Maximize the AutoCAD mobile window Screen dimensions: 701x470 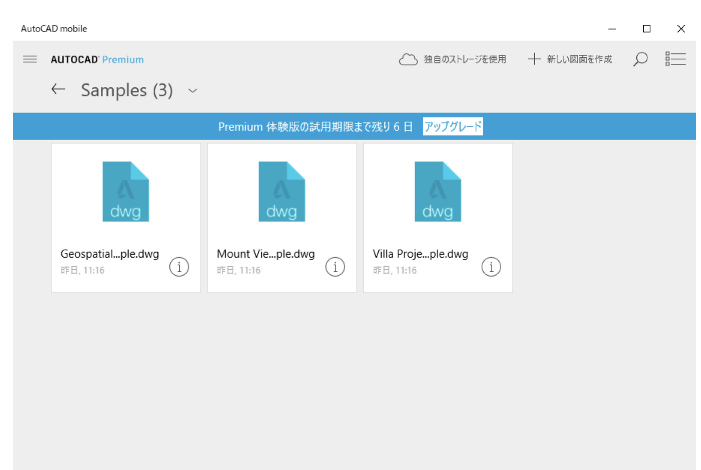pyautogui.click(x=646, y=29)
